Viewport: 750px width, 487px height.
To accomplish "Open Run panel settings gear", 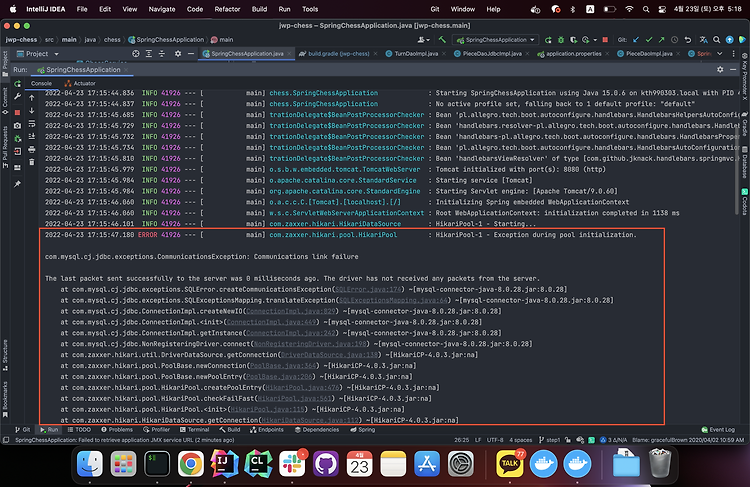I will click(x=720, y=69).
